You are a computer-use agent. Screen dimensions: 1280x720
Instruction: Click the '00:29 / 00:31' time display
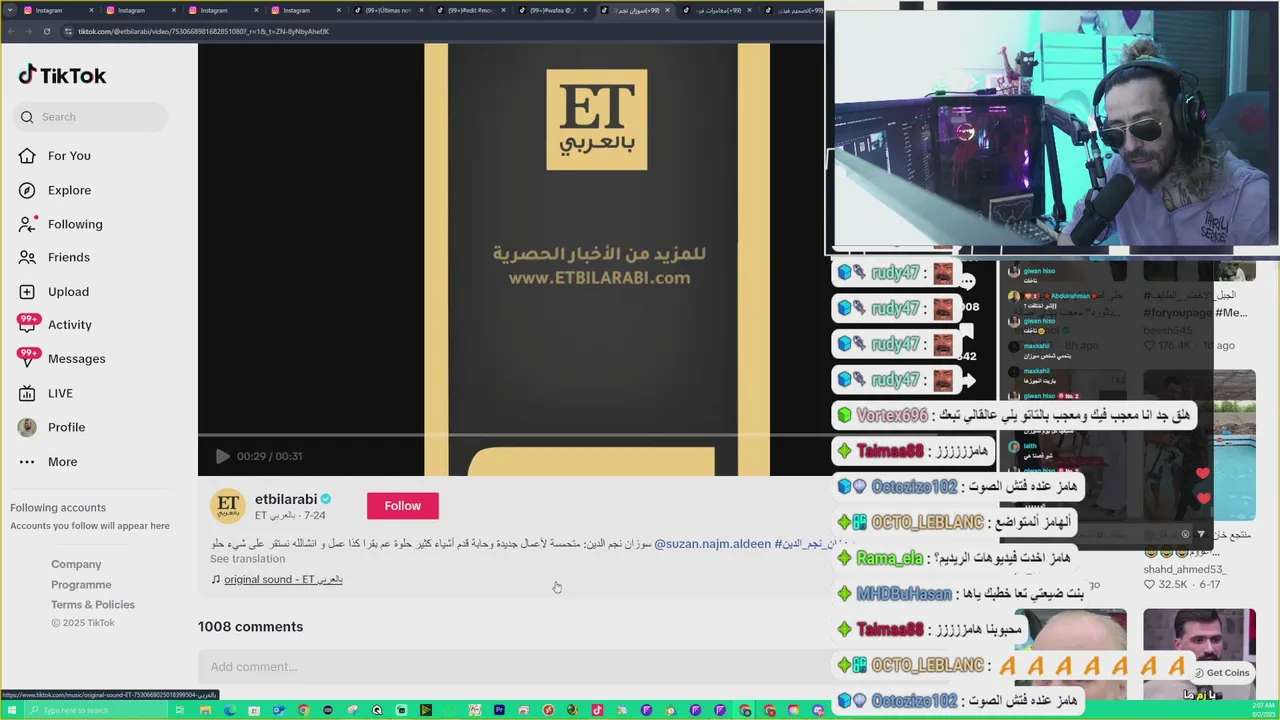(x=269, y=456)
